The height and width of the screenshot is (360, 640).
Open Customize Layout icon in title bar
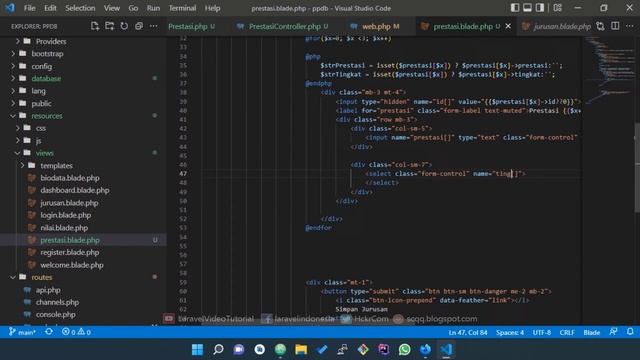[x=558, y=8]
